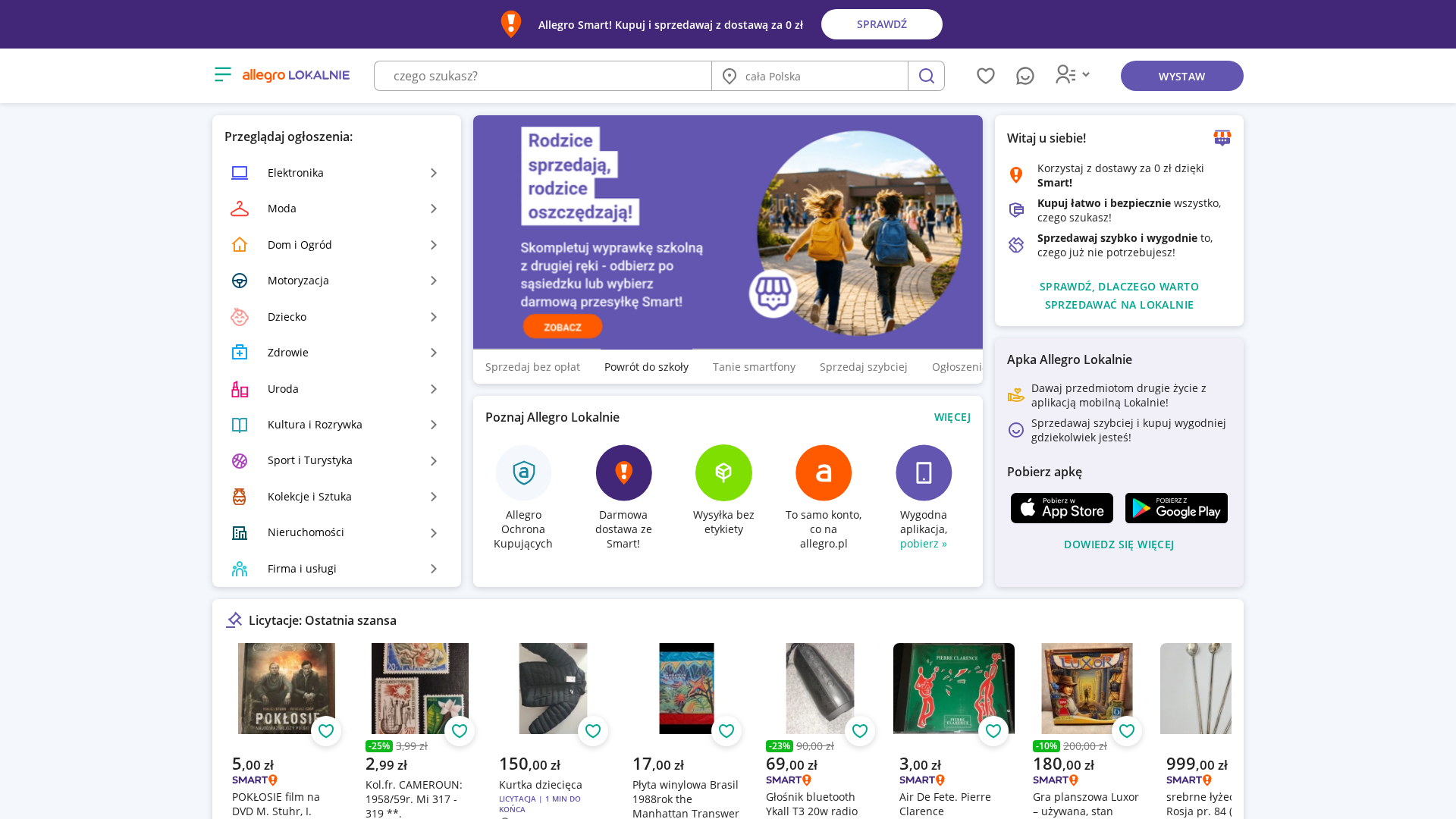Click the Firma i usługi people icon

tap(240, 569)
